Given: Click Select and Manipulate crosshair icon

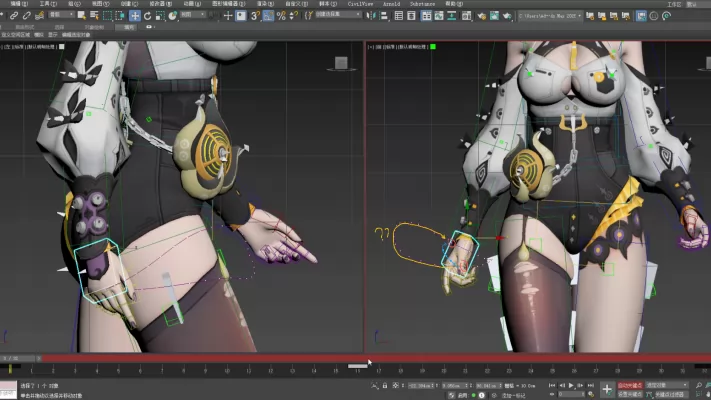Looking at the screenshot, I should [228, 16].
